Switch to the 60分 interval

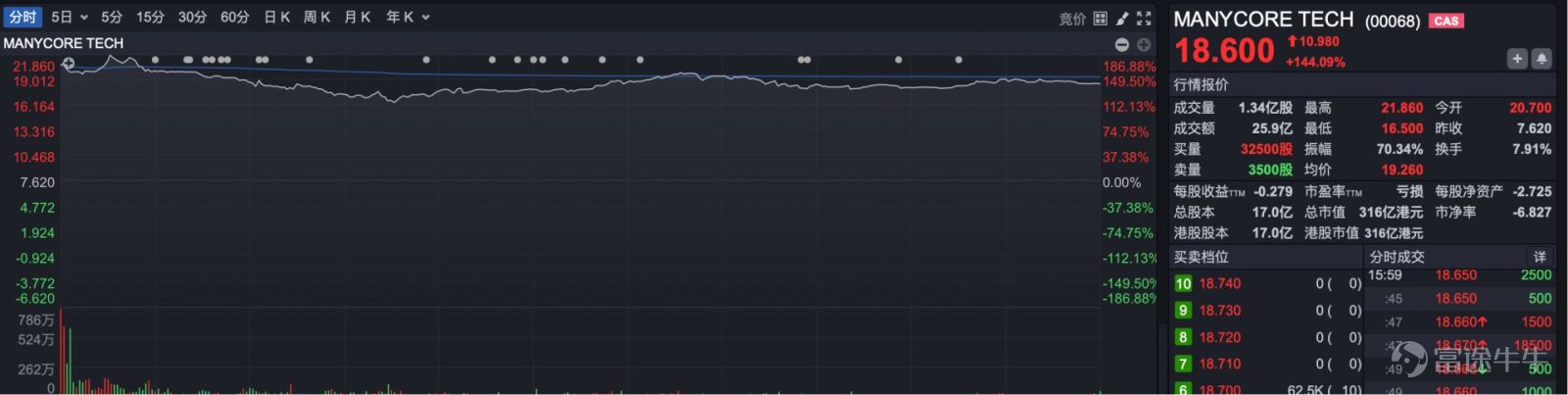tap(234, 18)
